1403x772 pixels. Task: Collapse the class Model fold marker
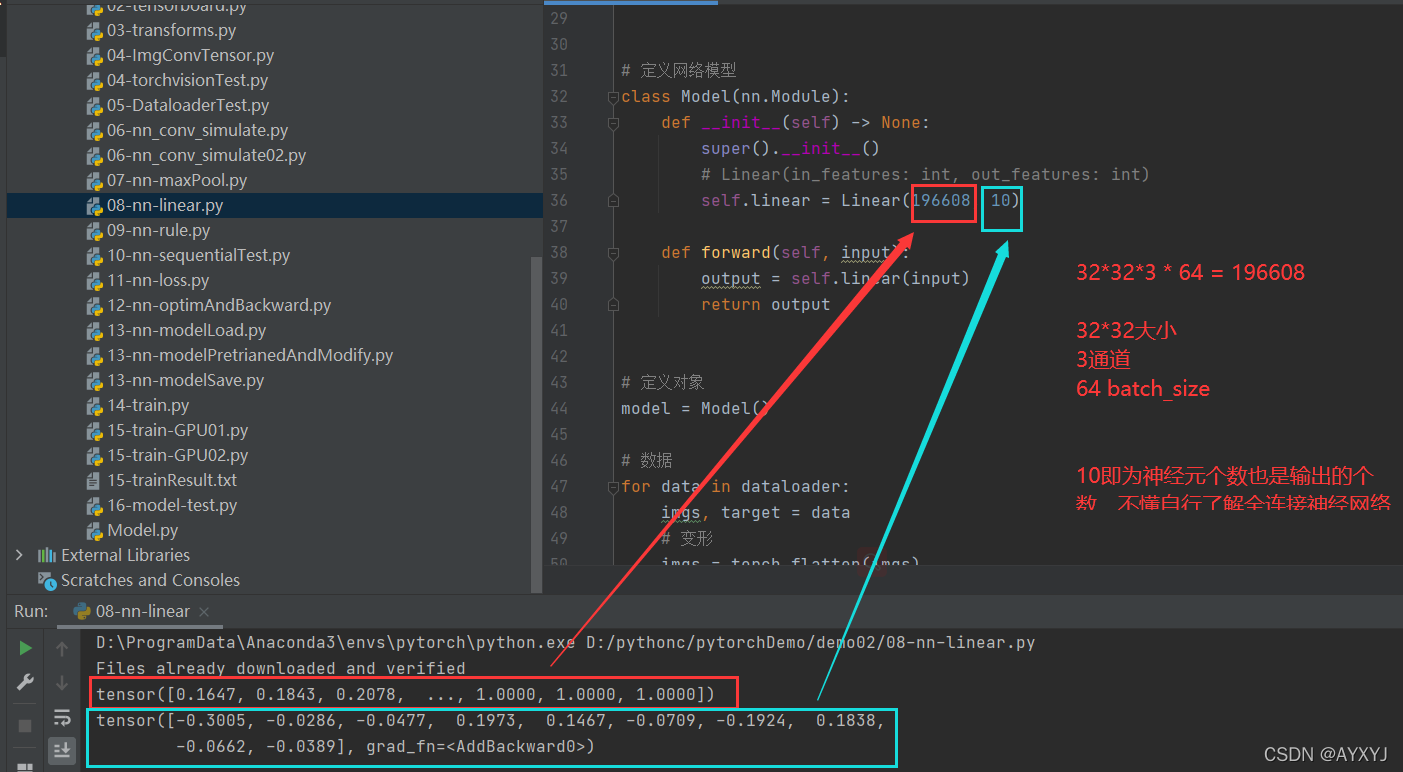[x=612, y=97]
